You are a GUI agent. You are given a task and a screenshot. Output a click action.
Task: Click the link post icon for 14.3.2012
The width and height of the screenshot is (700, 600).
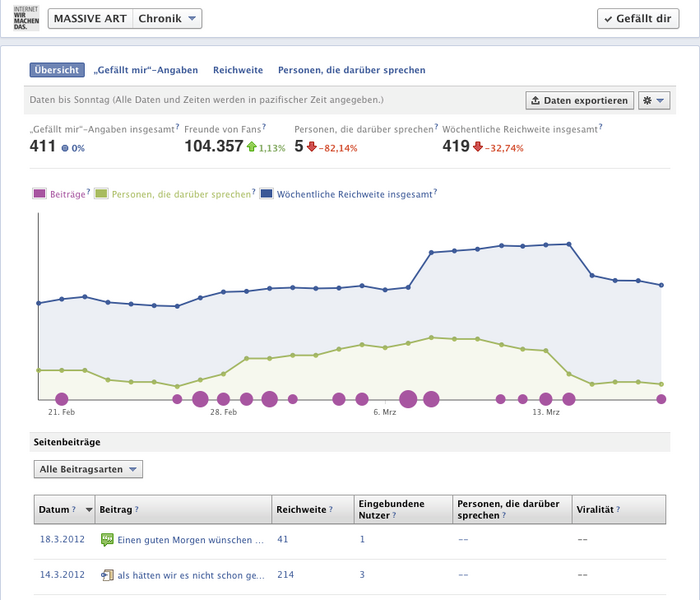coord(107,575)
